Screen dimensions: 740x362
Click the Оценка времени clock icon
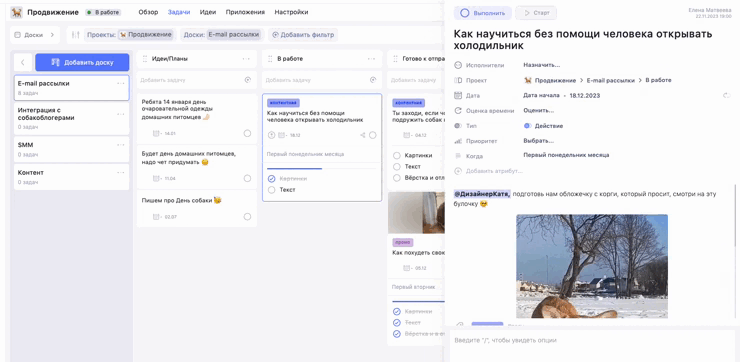[x=457, y=111]
